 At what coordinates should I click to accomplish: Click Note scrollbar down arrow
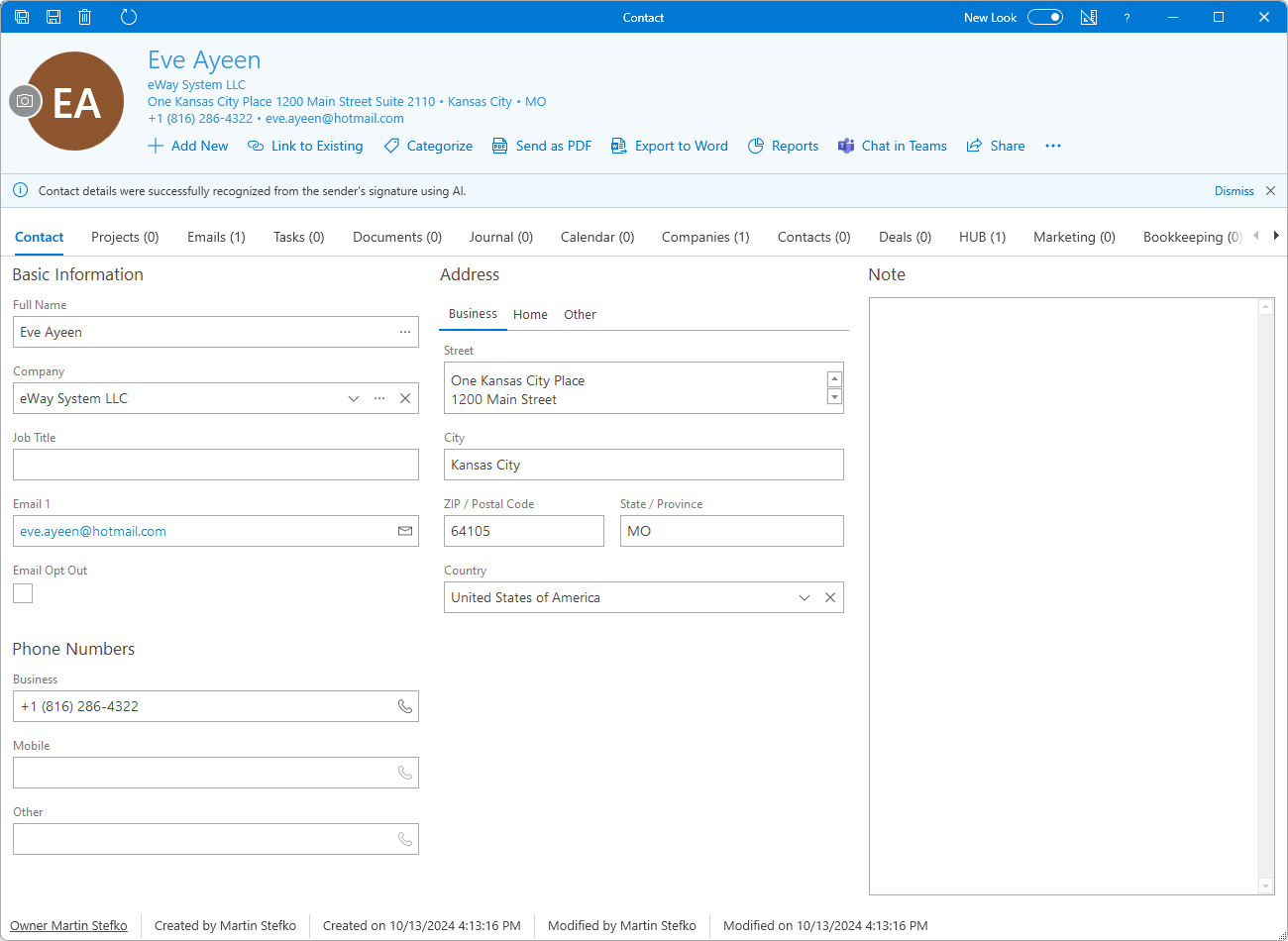tap(1265, 886)
